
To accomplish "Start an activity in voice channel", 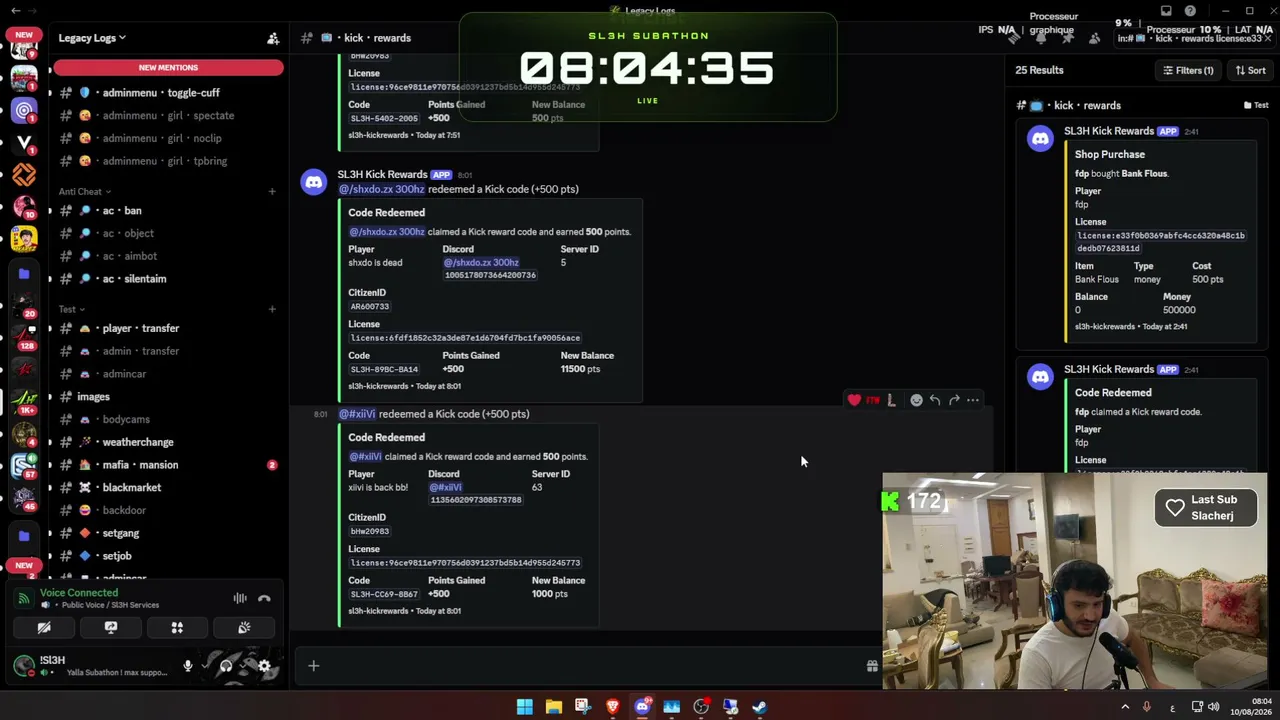I will pyautogui.click(x=177, y=628).
